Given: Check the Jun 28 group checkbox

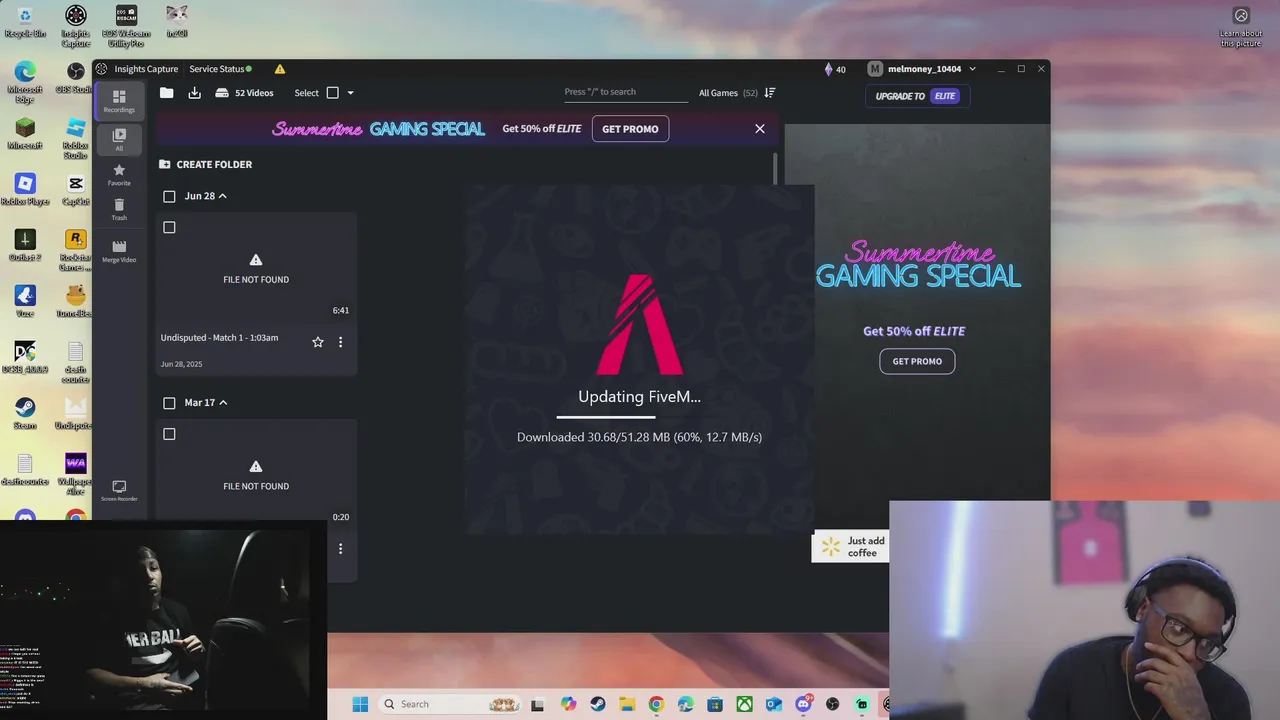Looking at the screenshot, I should click(169, 196).
